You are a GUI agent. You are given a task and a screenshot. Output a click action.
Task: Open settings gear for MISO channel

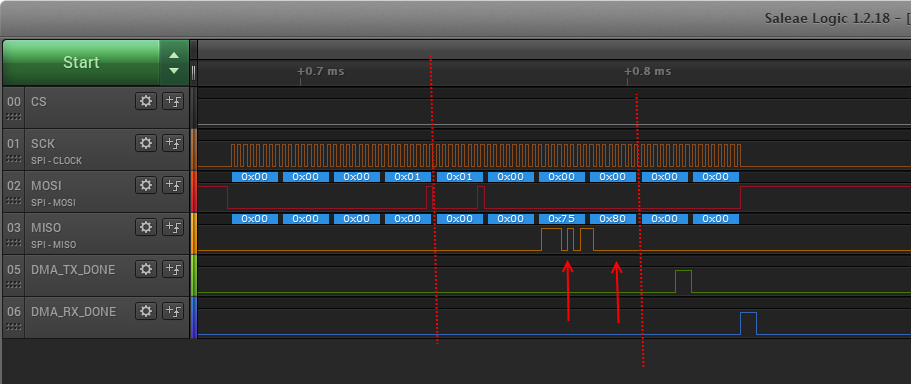pyautogui.click(x=146, y=227)
